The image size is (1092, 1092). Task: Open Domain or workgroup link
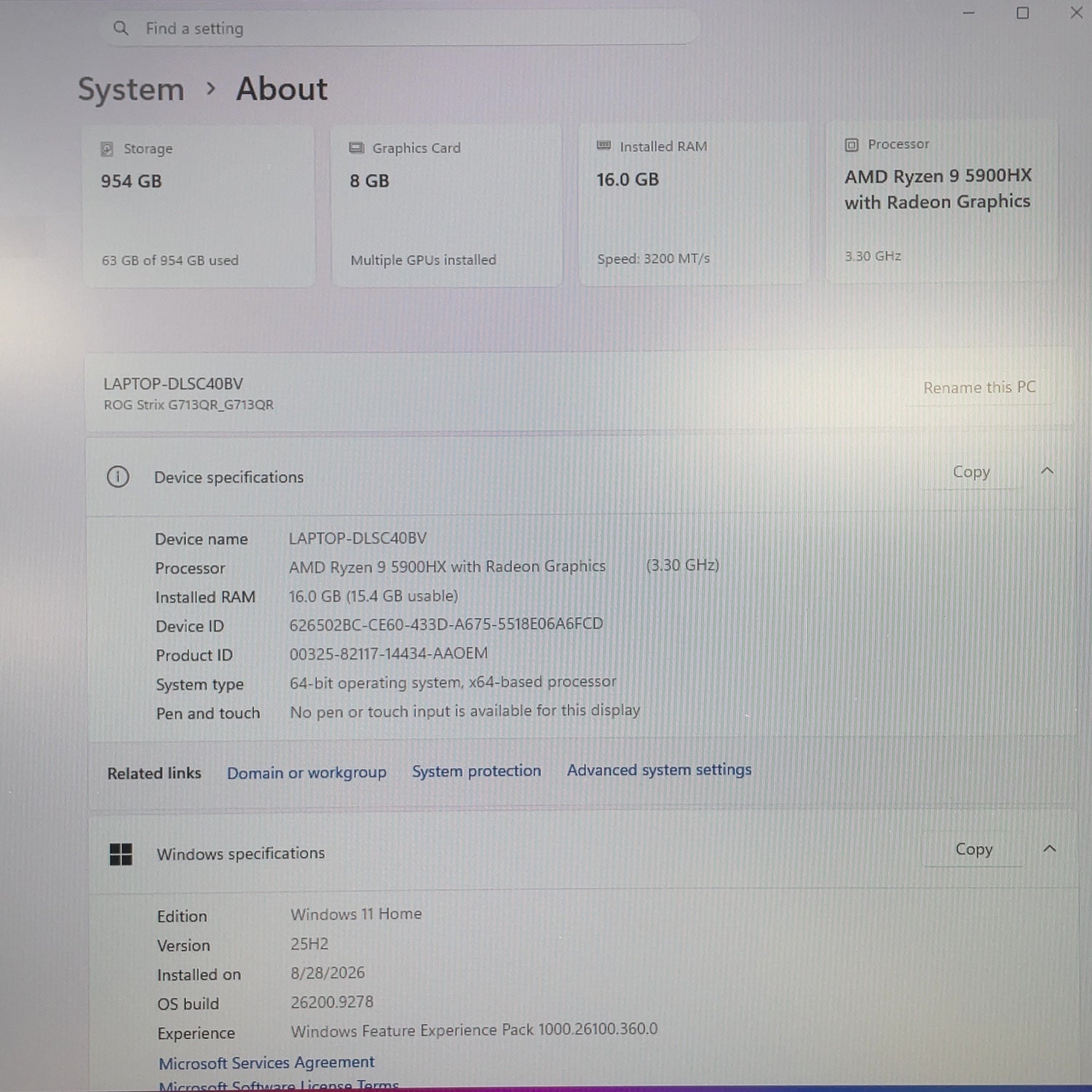(x=306, y=772)
